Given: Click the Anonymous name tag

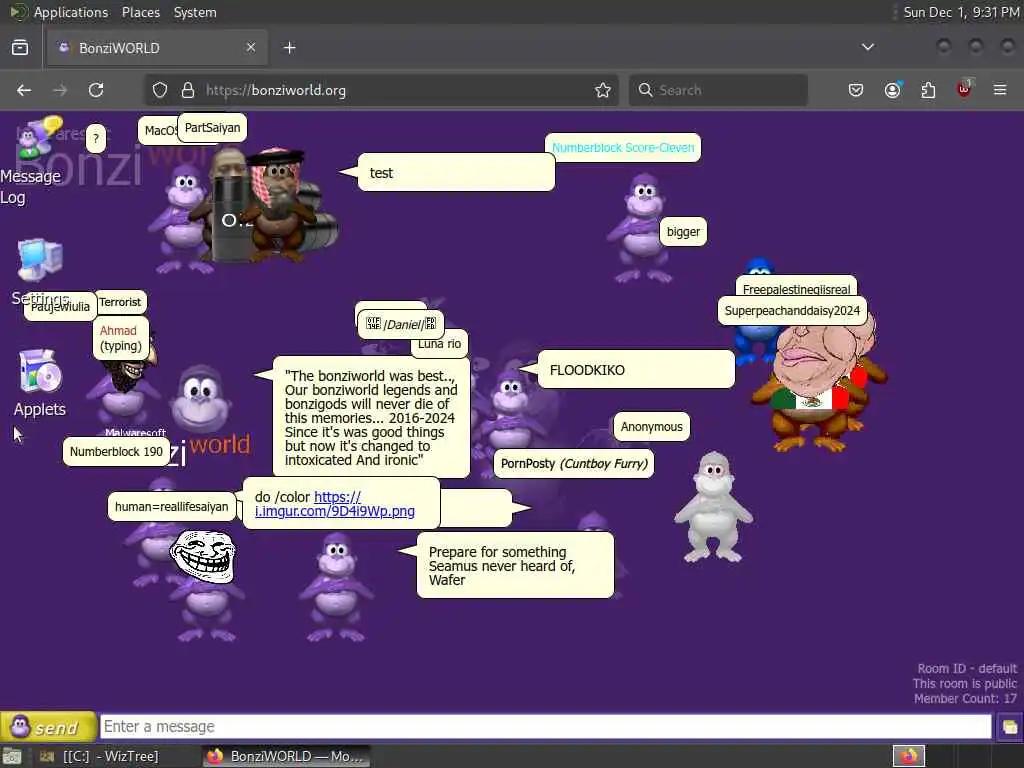Looking at the screenshot, I should tap(651, 426).
